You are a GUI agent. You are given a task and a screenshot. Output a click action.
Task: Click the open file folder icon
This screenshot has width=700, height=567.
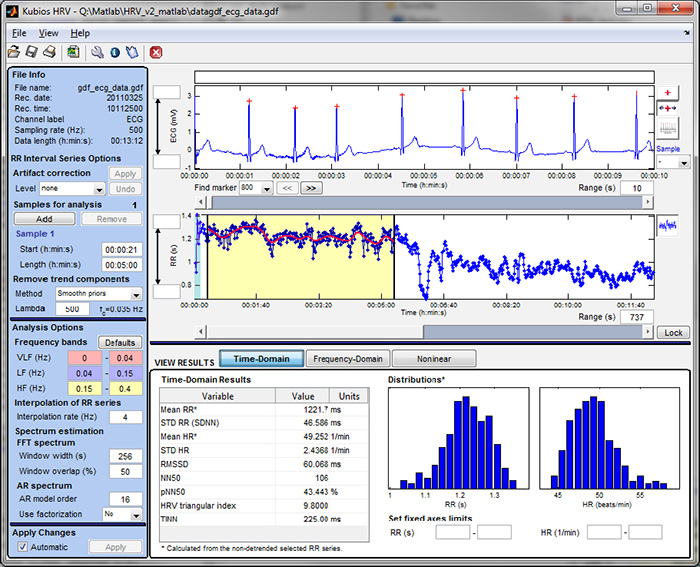coord(14,51)
